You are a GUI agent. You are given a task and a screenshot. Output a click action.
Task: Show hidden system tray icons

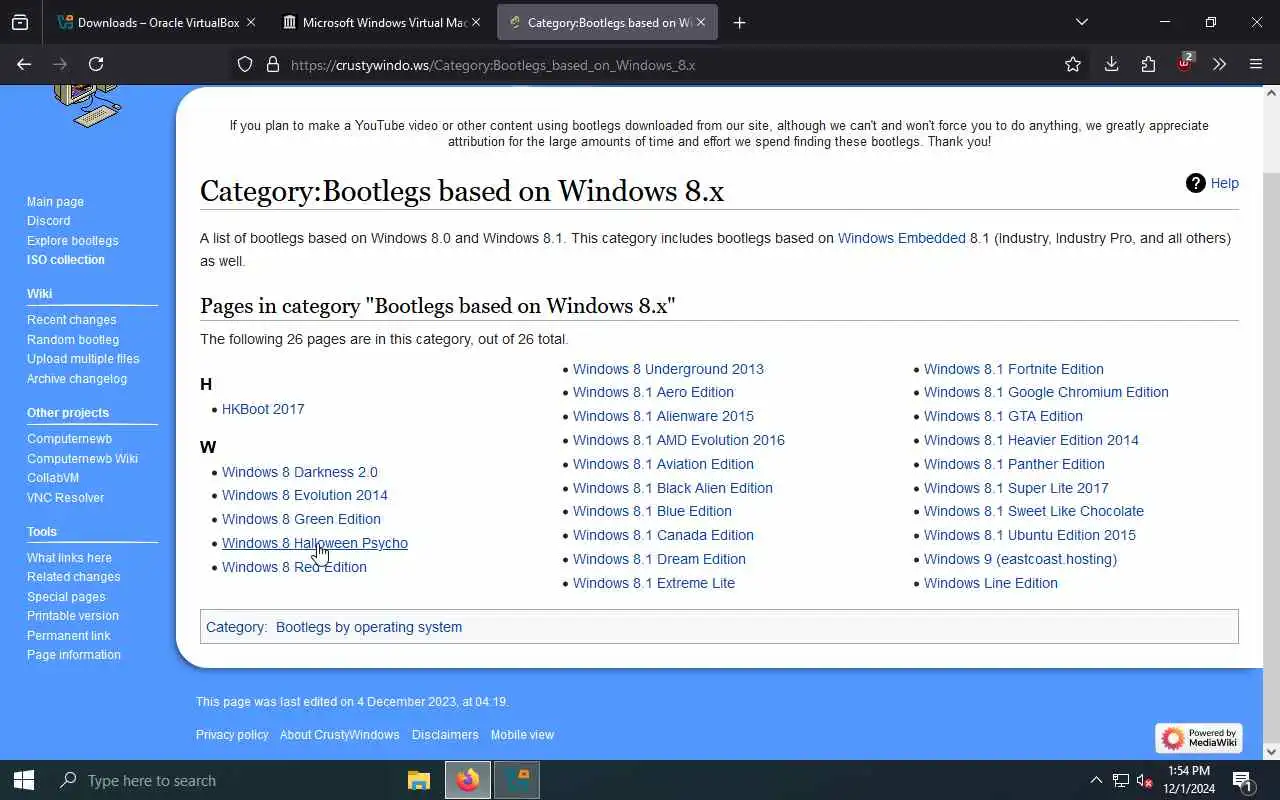pos(1096,780)
